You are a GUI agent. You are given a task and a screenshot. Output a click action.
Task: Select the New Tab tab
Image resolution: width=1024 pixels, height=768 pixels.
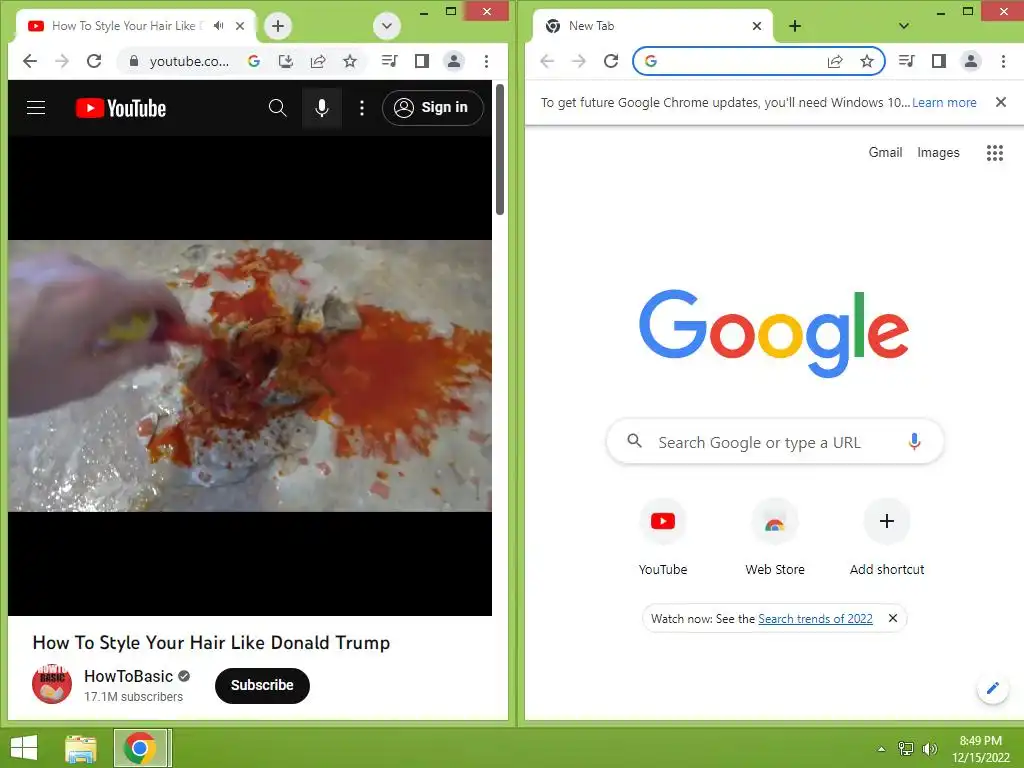(653, 25)
